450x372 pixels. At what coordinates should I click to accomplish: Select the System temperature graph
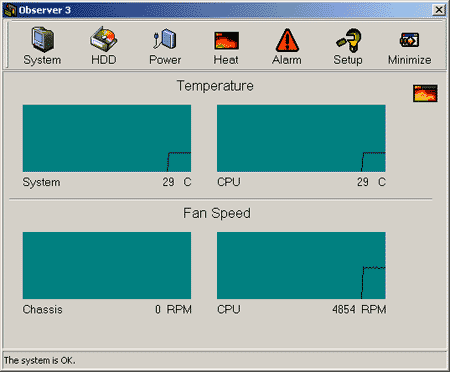click(x=107, y=138)
